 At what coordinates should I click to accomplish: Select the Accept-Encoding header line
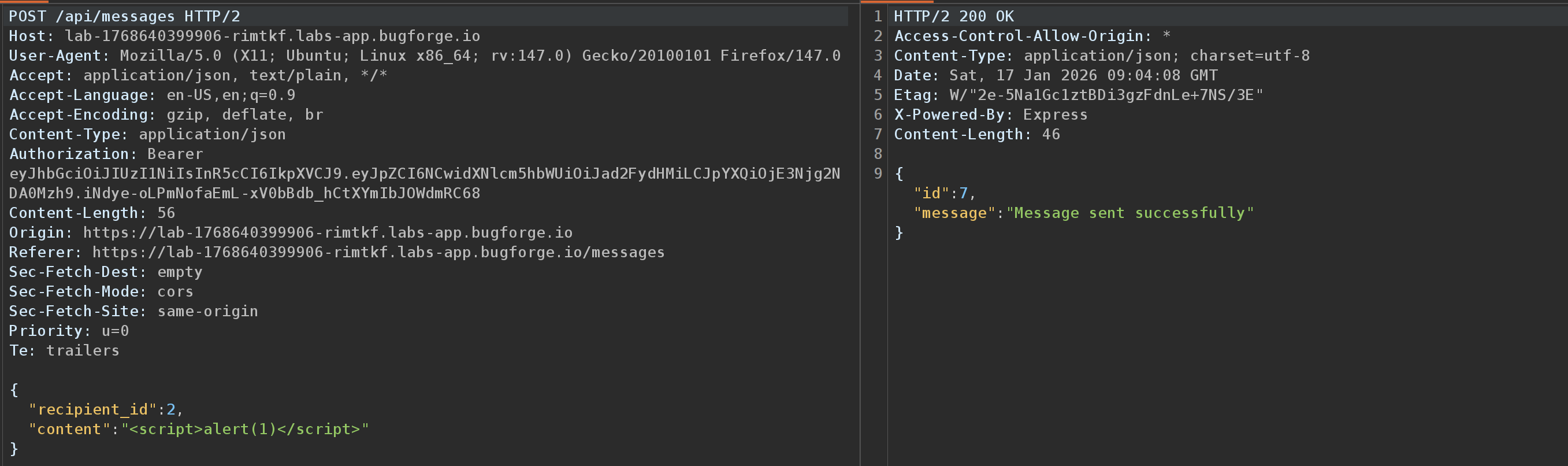(x=166, y=114)
